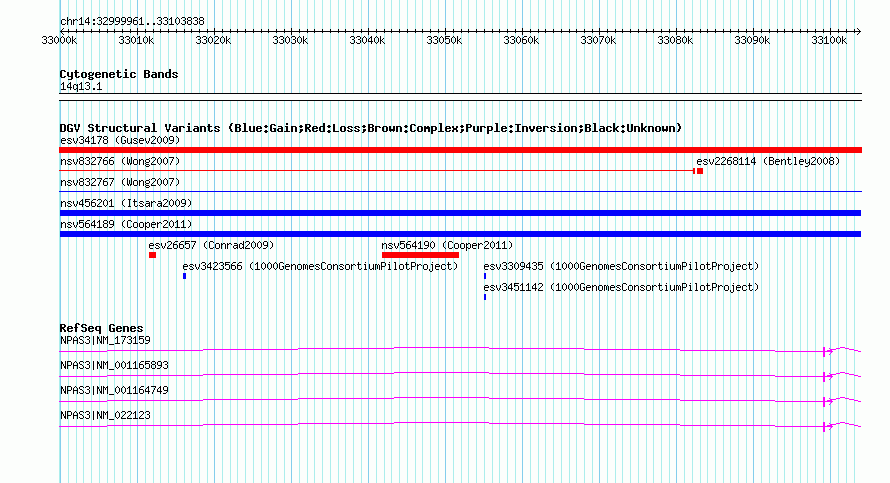Select the esv26657 (Conrad2009) red block
This screenshot has width=890, height=483.
point(153,255)
